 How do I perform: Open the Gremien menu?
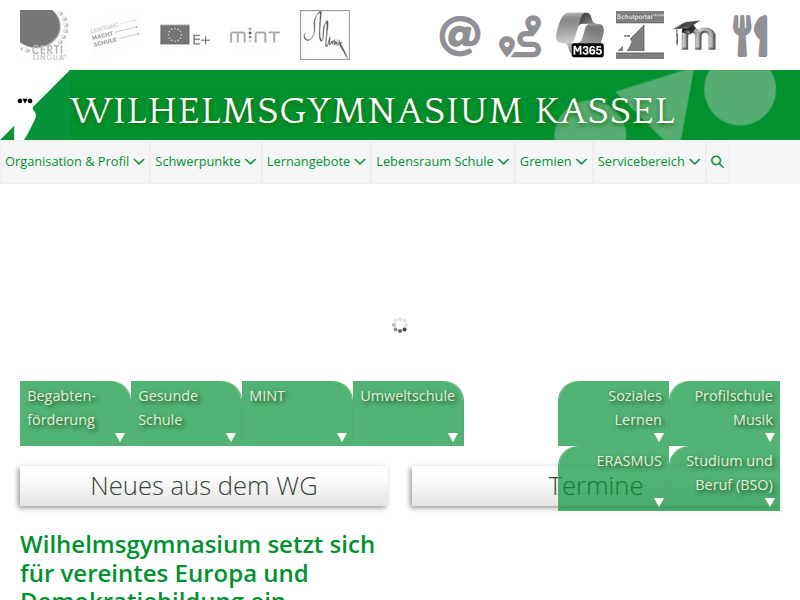[x=554, y=162]
